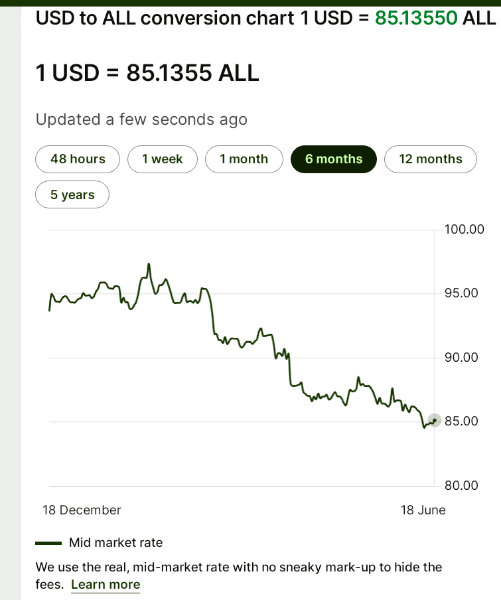Switch chart to 1 week range
501x600 pixels.
pos(162,159)
